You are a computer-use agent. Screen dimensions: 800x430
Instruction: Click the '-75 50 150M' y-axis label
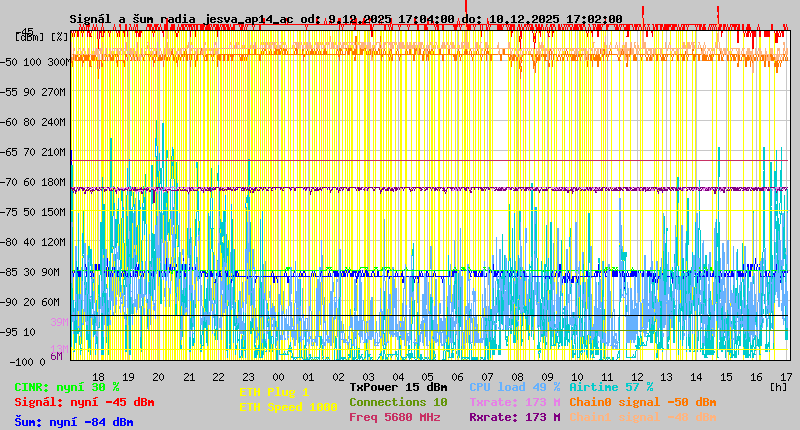pyautogui.click(x=34, y=212)
